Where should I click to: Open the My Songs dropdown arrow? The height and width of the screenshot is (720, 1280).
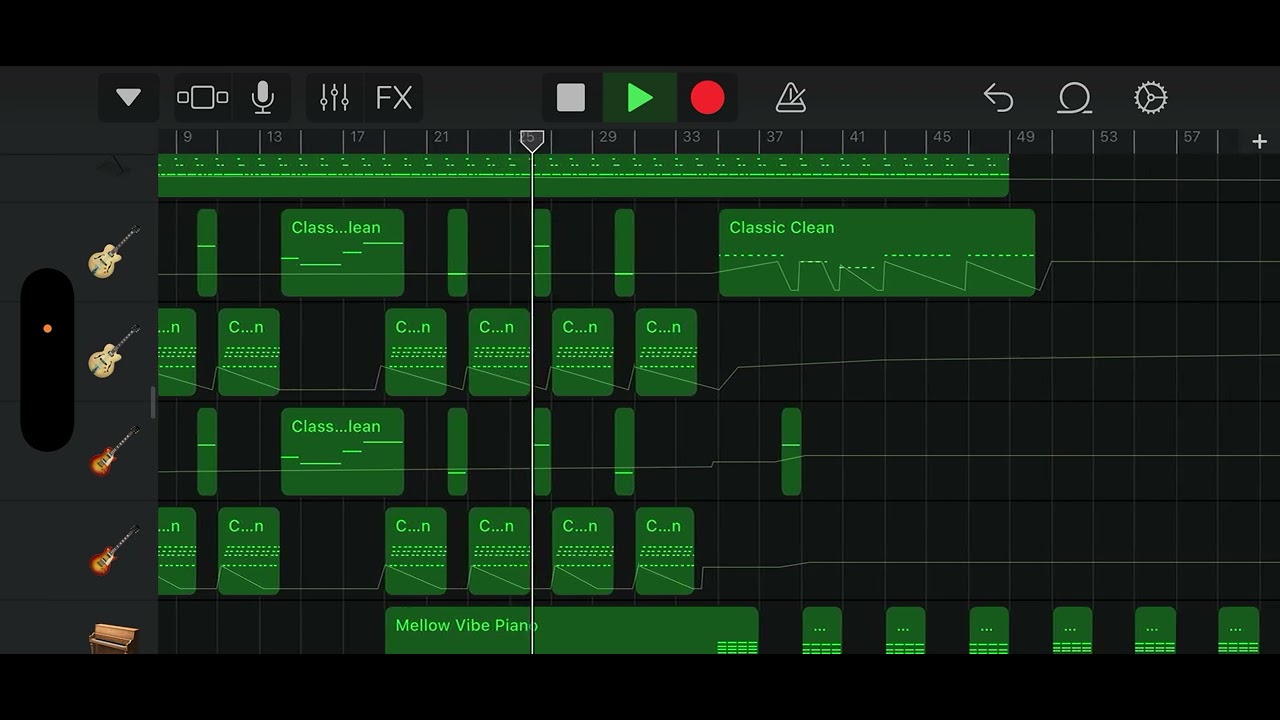128,98
